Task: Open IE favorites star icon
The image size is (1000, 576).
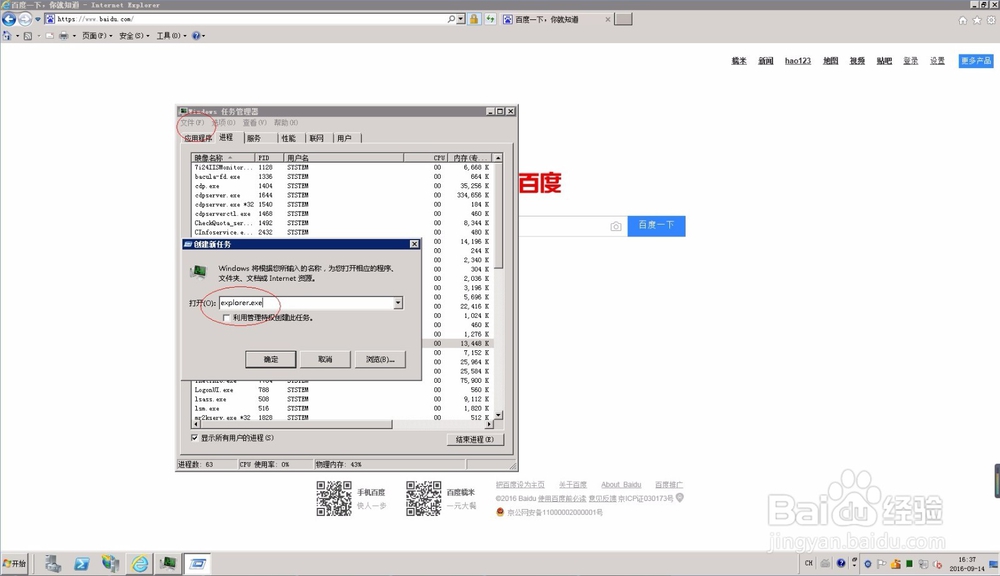Action: click(976, 20)
